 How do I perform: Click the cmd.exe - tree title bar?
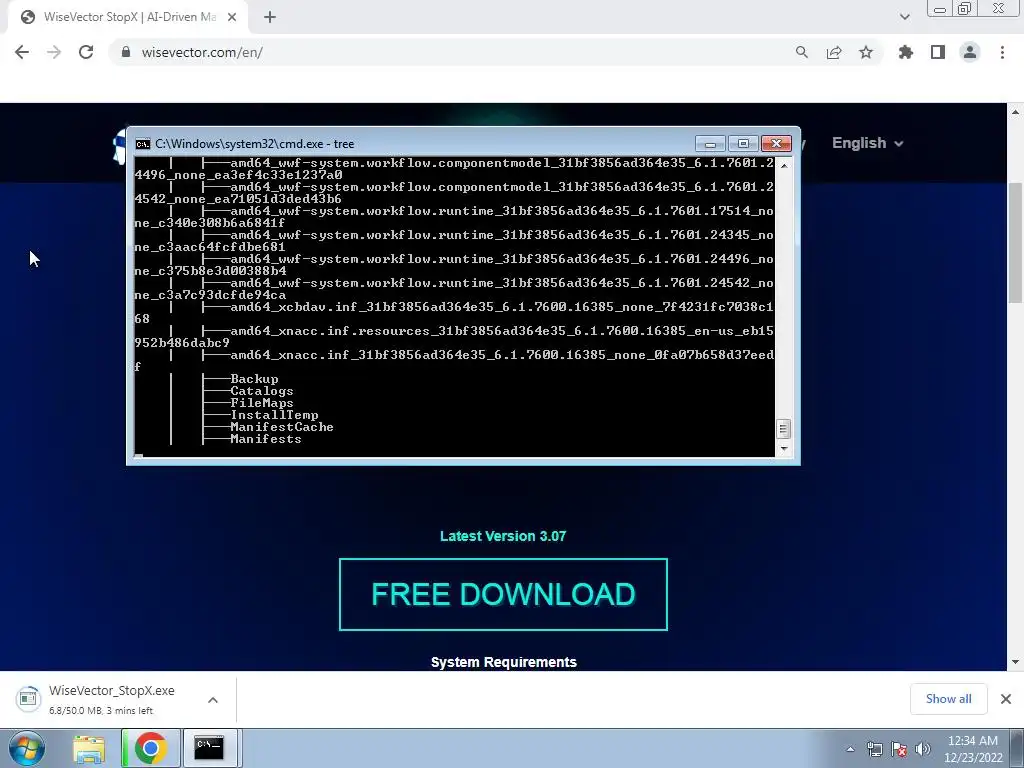tap(418, 144)
